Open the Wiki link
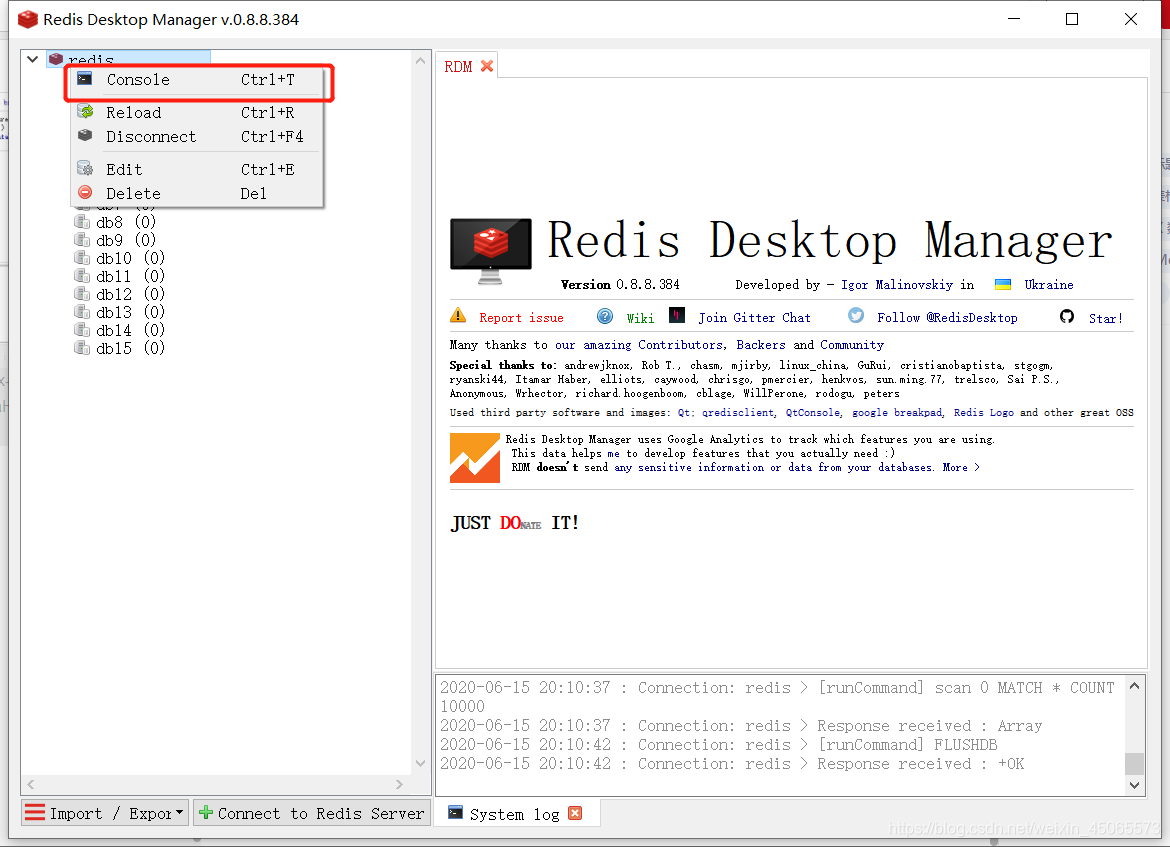Screen dimensions: 1170x847 pyautogui.click(x=640, y=319)
